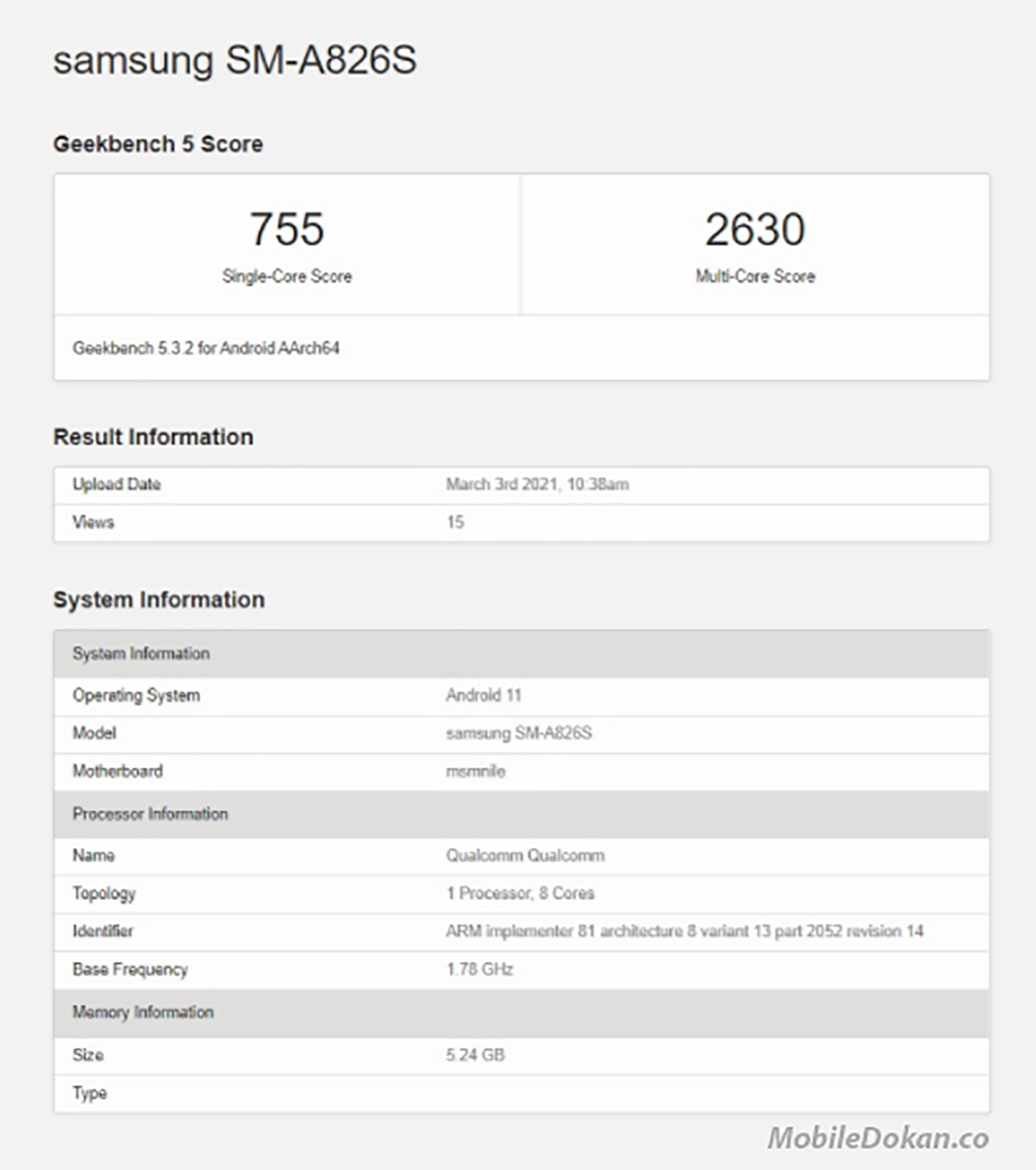The image size is (1036, 1170).
Task: Click the samsung SM-A826S model value
Action: pyautogui.click(x=518, y=733)
